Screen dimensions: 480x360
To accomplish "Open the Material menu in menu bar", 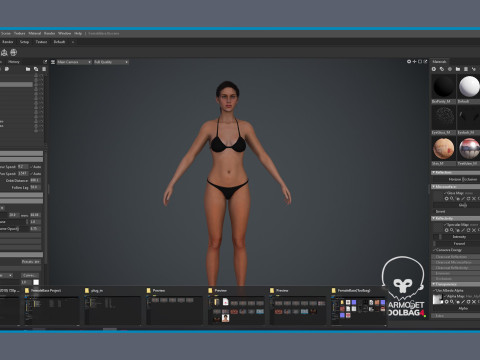I will 35,33.
